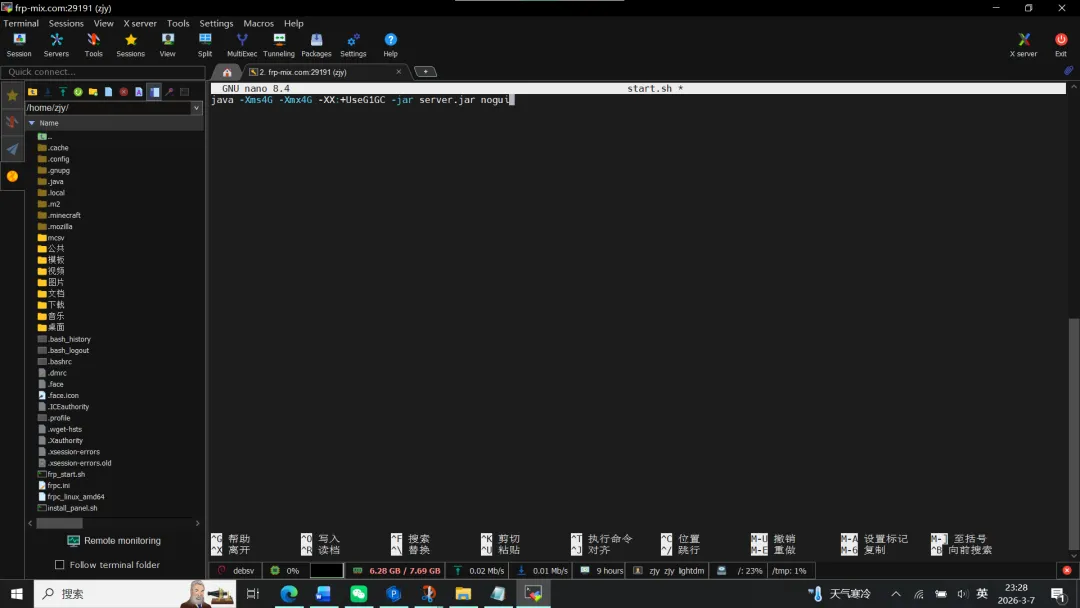Create a new file in SFTP toolbar
Image resolution: width=1080 pixels, height=608 pixels.
108,92
